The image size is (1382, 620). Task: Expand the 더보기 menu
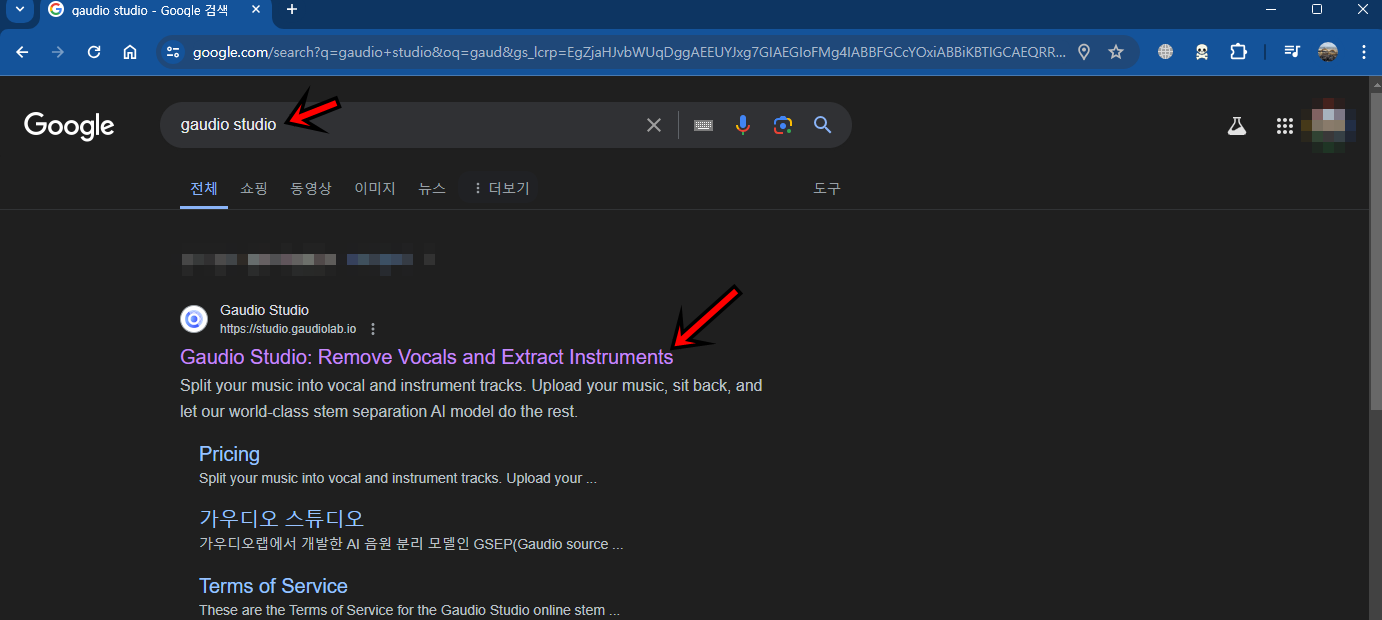coord(500,188)
